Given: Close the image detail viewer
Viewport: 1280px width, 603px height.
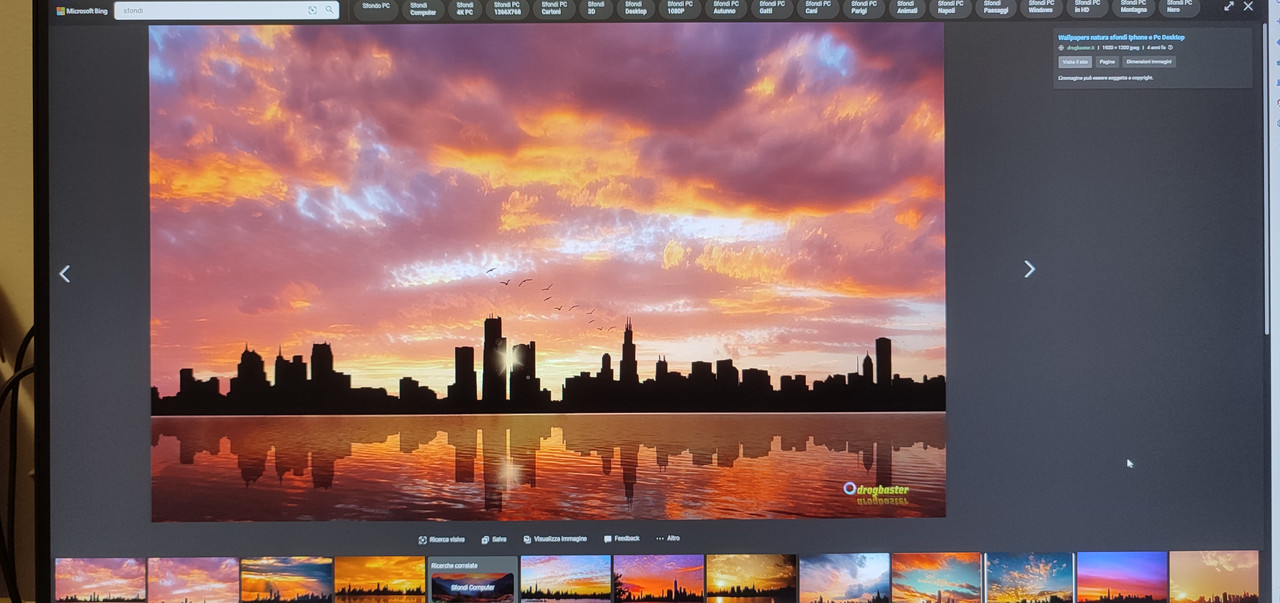Looking at the screenshot, I should coord(1248,6).
